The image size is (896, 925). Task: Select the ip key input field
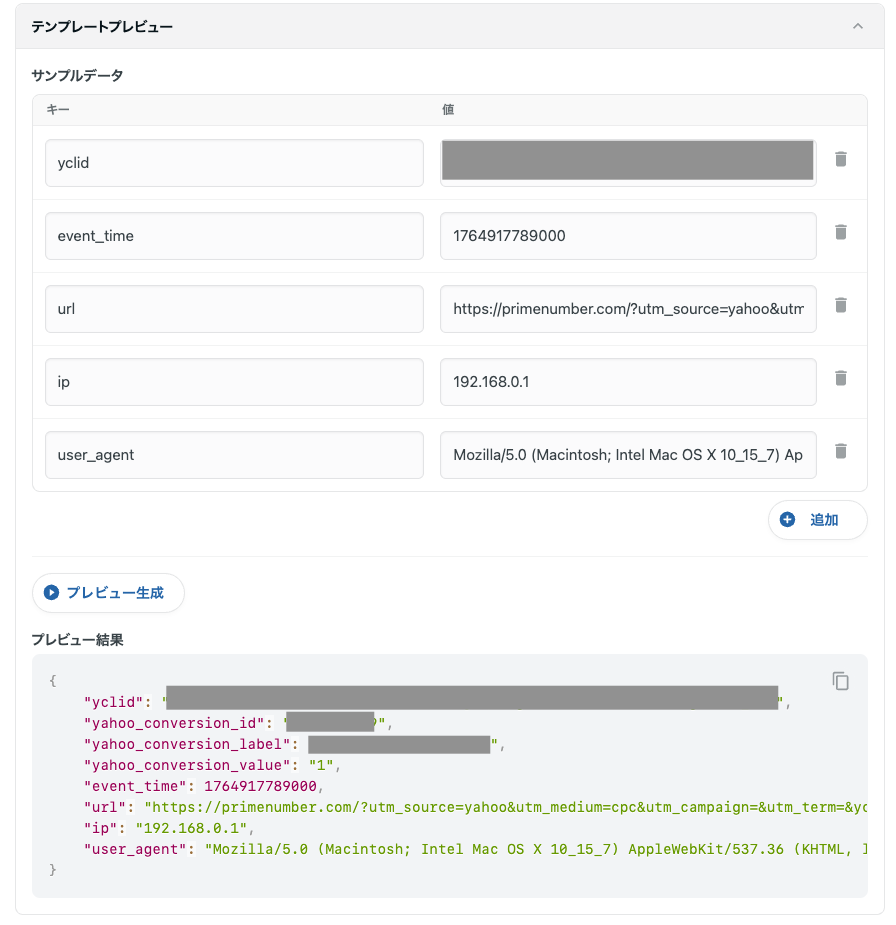[x=234, y=382]
